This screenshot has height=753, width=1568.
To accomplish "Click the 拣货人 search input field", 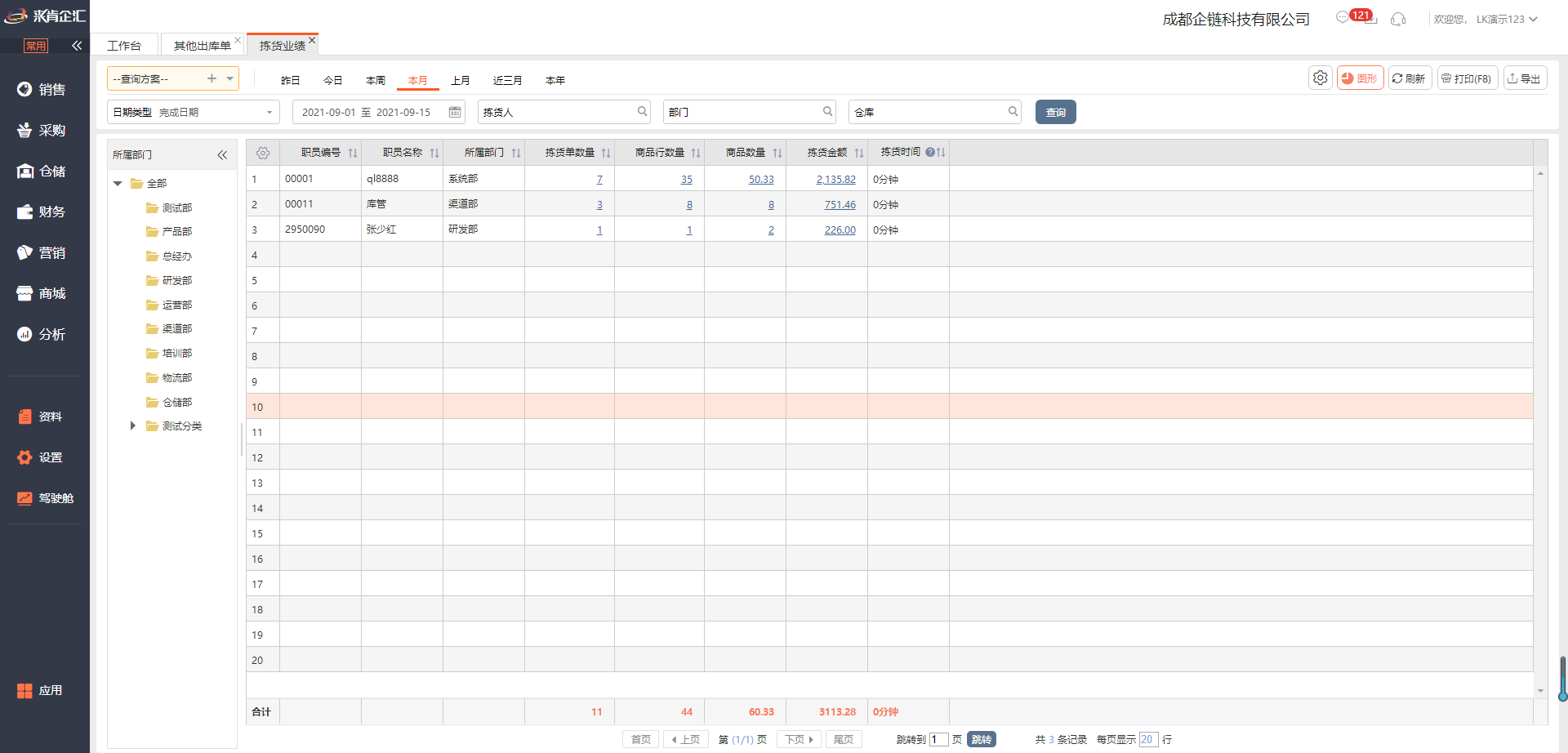I will coord(564,112).
